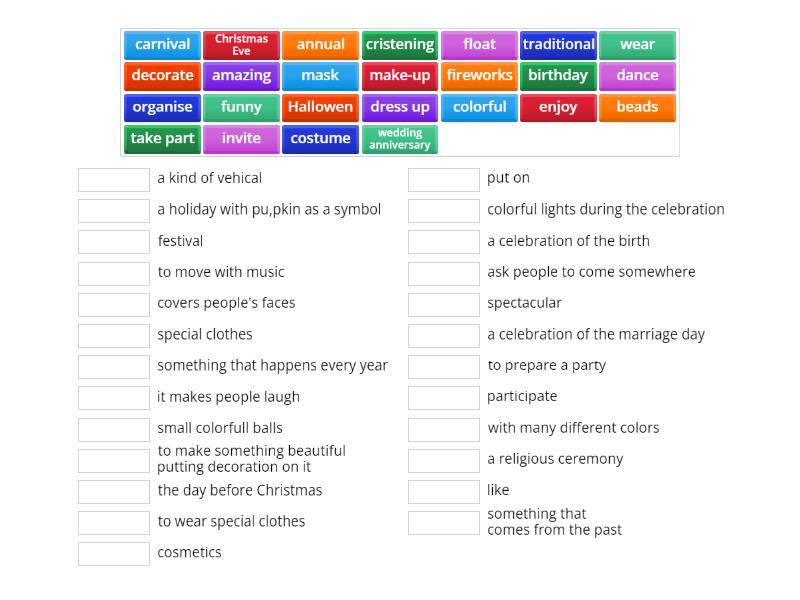
Task: Click the empty box next to 'covers people's faces'
Action: pos(114,304)
